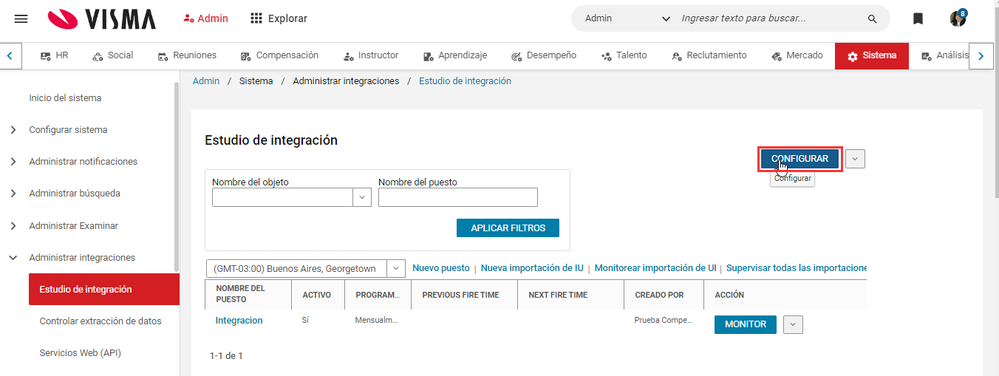Click Activo column header
Image resolution: width=999 pixels, height=376 pixels.
319,294
